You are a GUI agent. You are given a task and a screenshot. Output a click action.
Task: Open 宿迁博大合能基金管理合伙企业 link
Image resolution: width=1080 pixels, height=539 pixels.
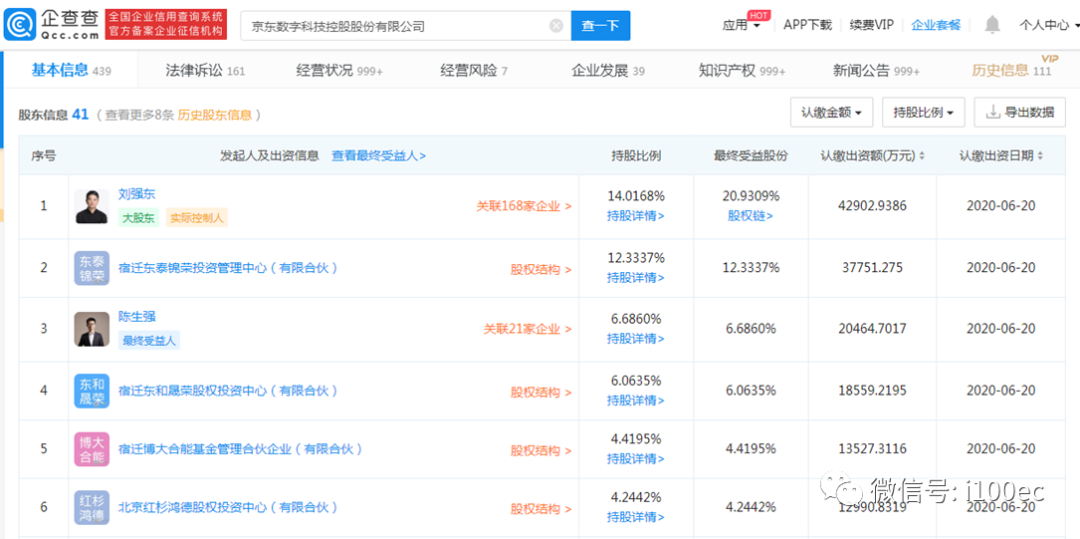coord(240,449)
